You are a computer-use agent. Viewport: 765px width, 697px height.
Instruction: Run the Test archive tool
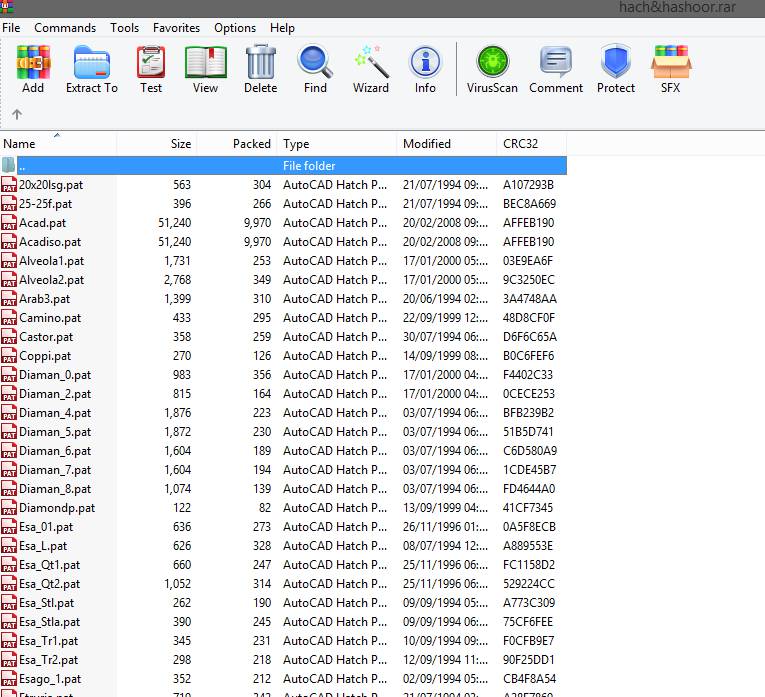coord(151,62)
